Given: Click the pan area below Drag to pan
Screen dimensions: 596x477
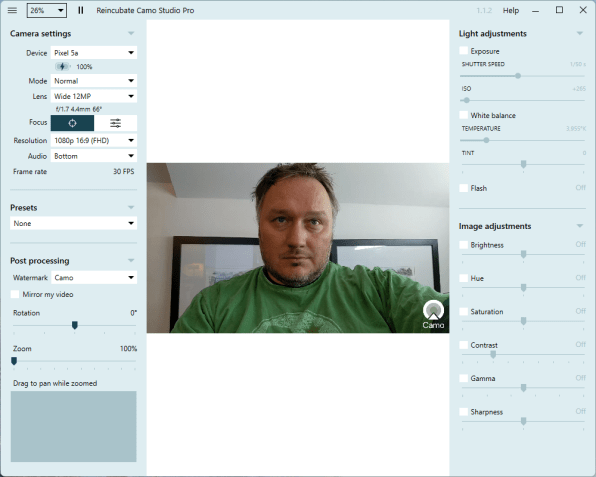Looking at the screenshot, I should 73,426.
